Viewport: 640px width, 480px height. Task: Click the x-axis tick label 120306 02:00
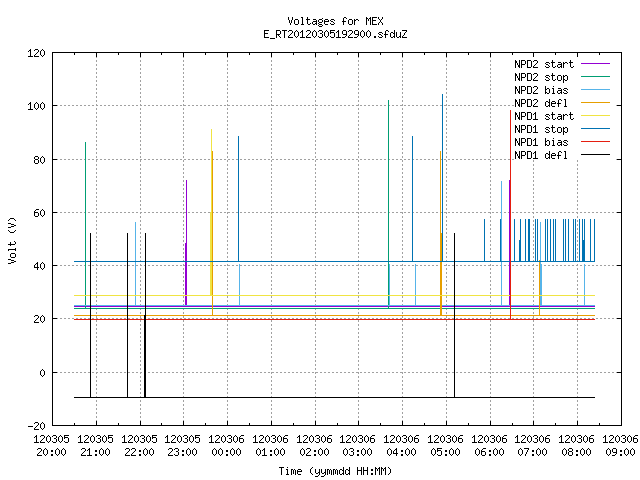click(314, 446)
